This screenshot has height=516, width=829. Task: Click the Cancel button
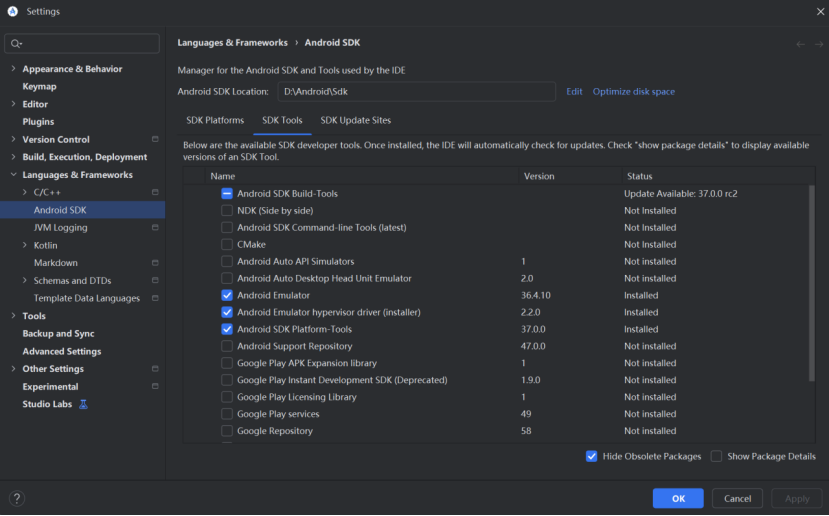coord(738,498)
